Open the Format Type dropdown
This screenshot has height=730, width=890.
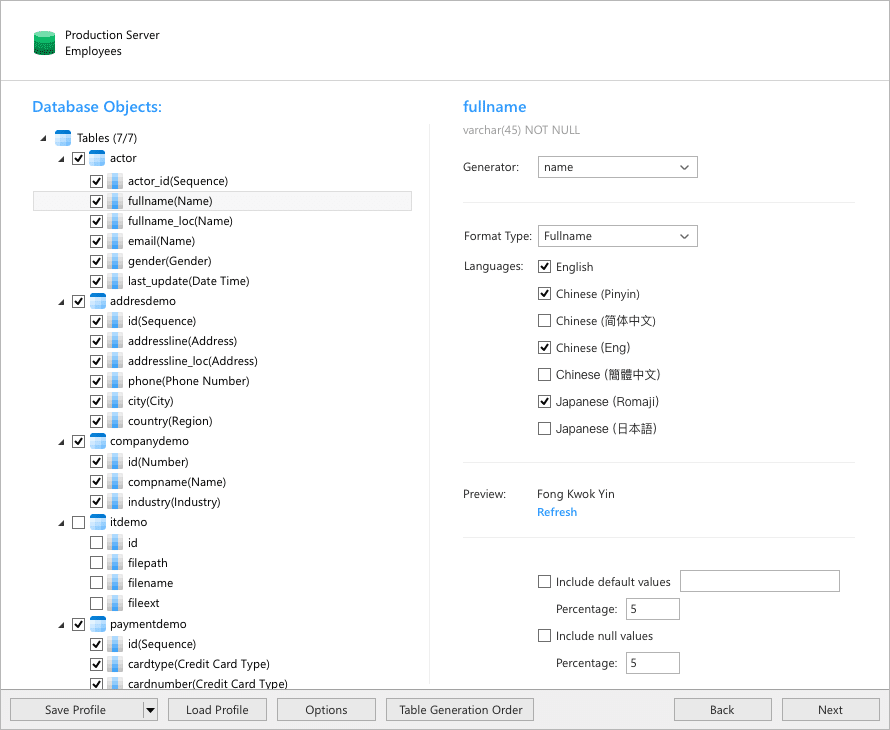pos(617,236)
